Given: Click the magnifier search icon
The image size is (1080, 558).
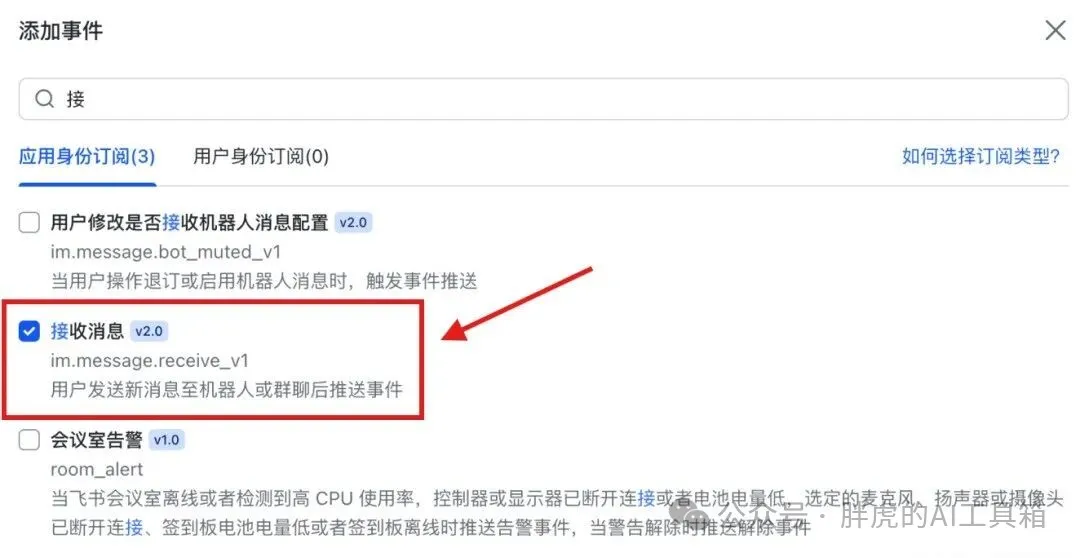Looking at the screenshot, I should (45, 99).
